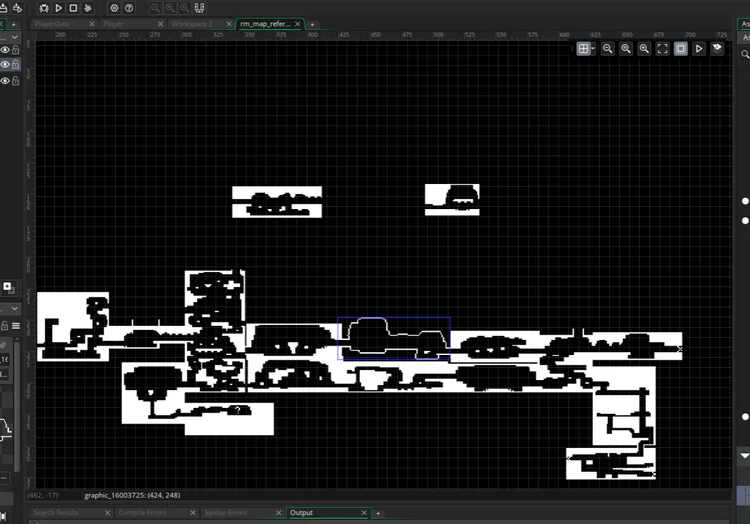This screenshot has width=750, height=524.
Task: Click the left panel vertical scrollbar
Action: 17,406
